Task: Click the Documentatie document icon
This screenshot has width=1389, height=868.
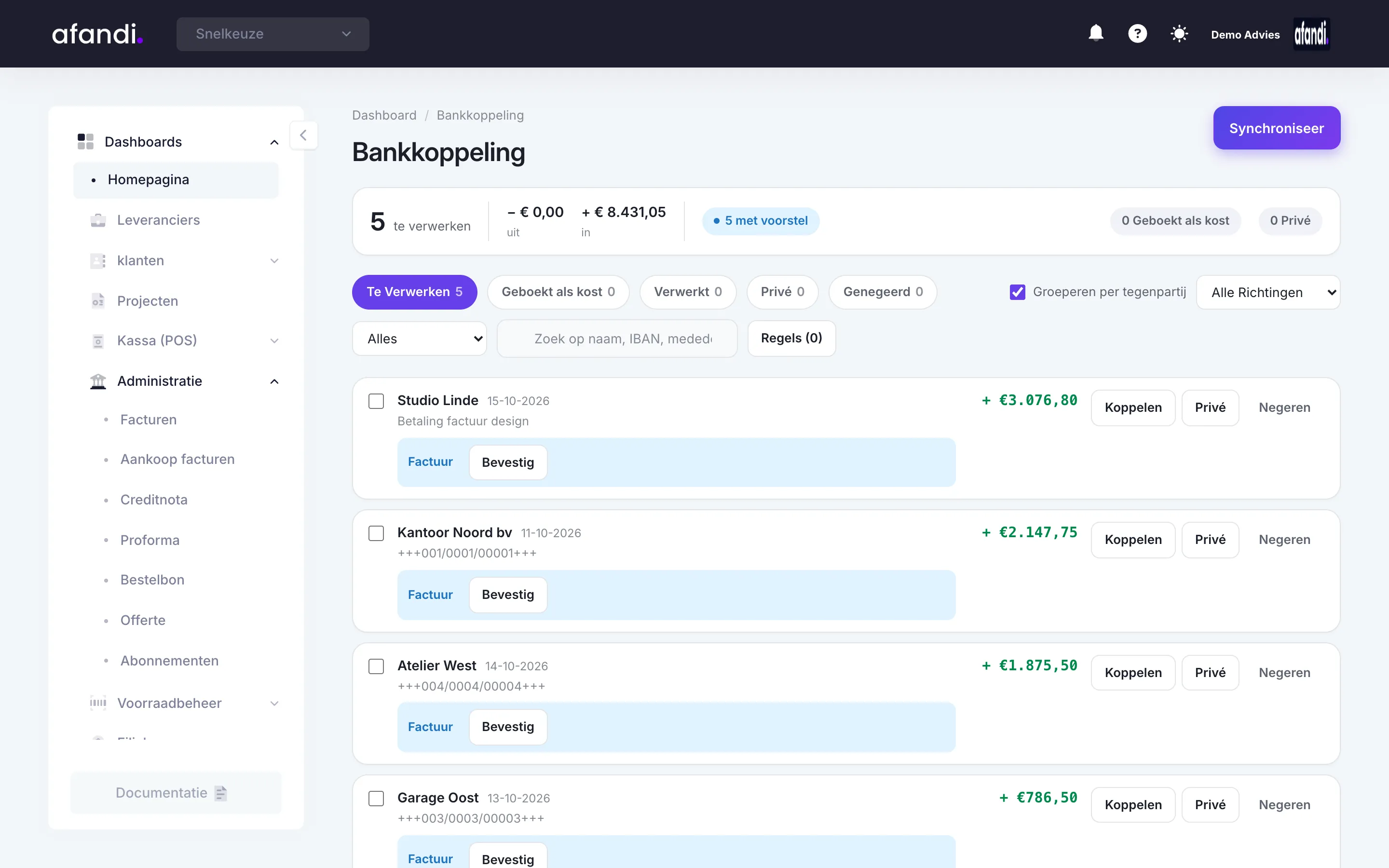Action: (221, 793)
